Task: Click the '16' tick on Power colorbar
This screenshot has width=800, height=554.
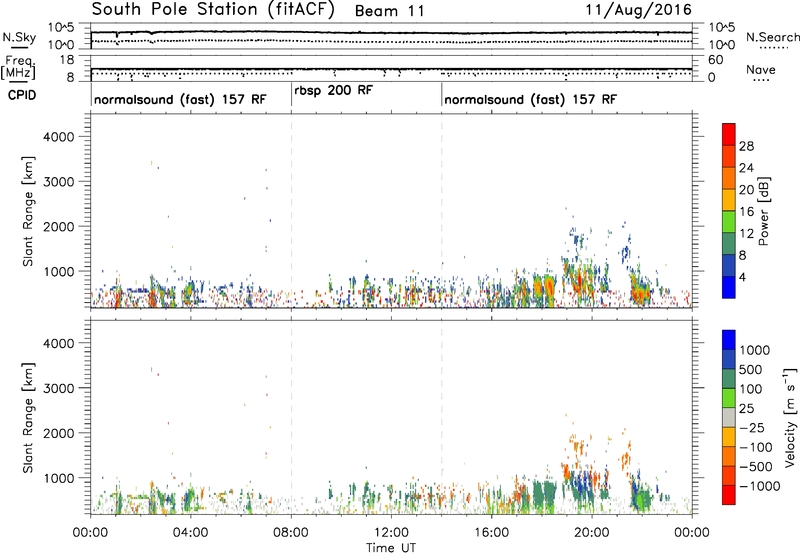Action: click(x=746, y=212)
